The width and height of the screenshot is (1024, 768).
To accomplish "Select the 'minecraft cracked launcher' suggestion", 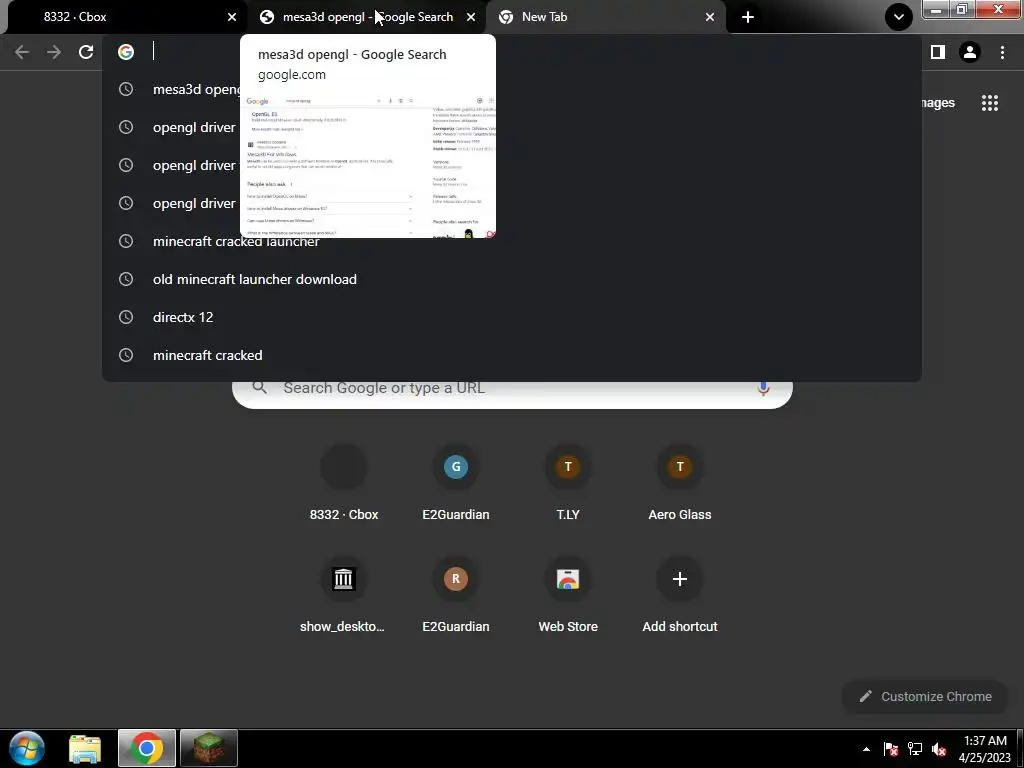I will pos(512,242).
